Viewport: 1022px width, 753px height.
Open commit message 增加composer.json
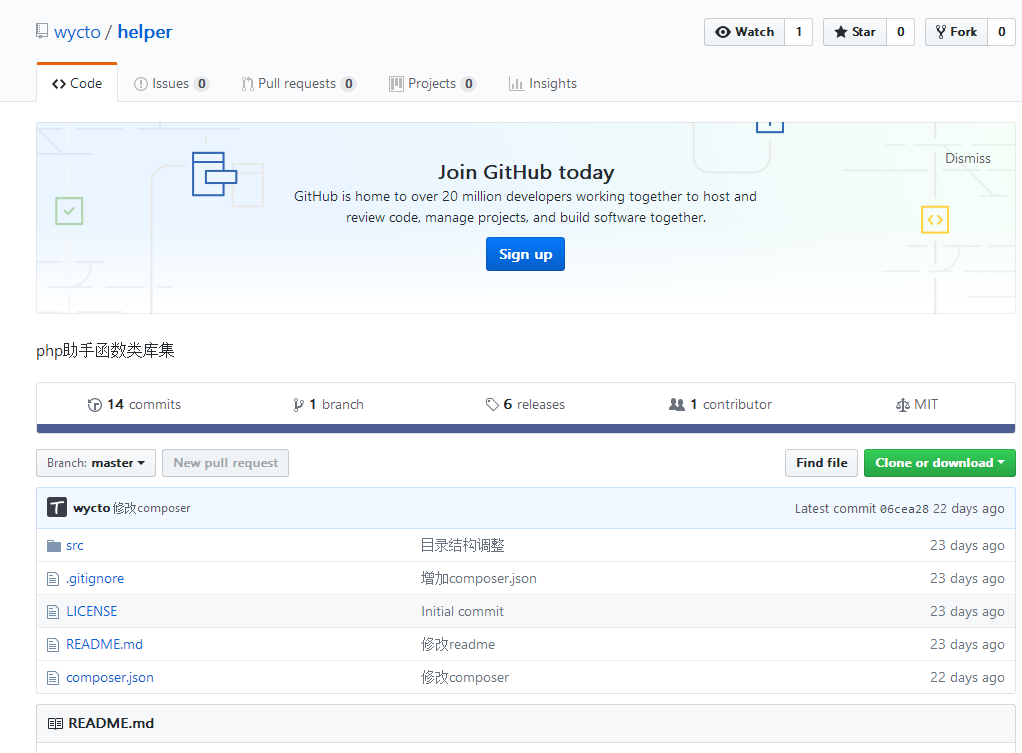pos(479,578)
